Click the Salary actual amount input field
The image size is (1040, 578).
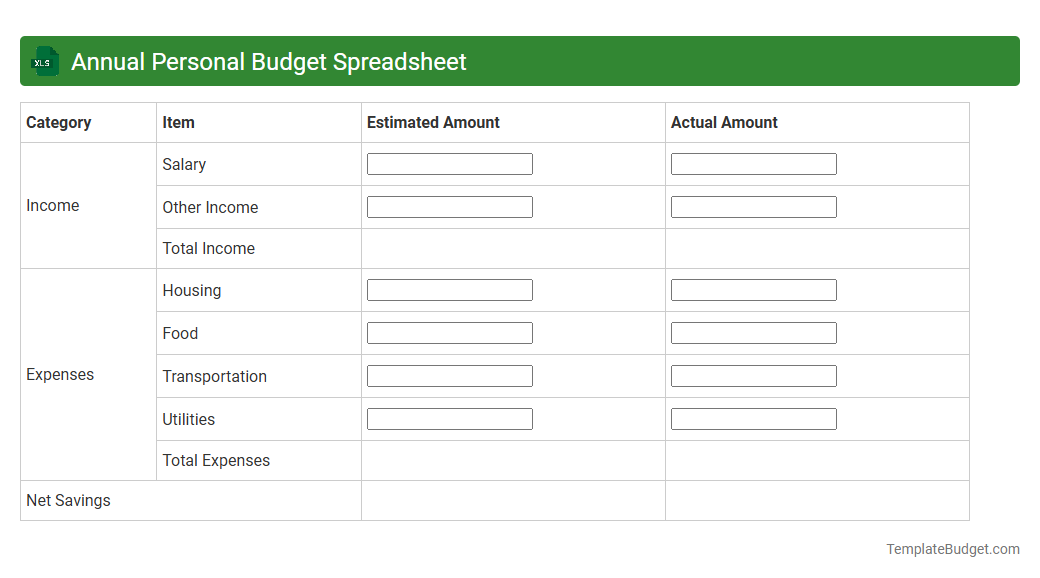[753, 163]
